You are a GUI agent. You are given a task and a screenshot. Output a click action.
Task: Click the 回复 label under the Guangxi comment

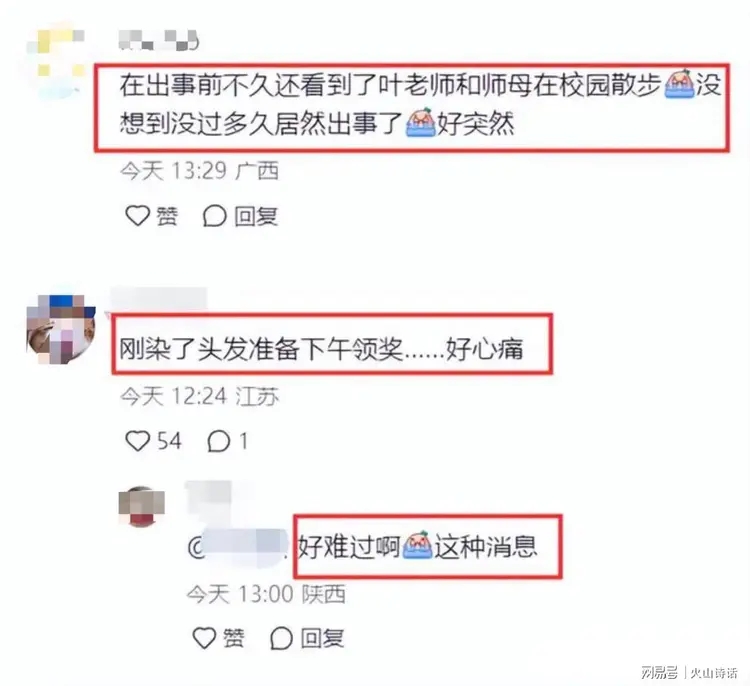tap(256, 216)
